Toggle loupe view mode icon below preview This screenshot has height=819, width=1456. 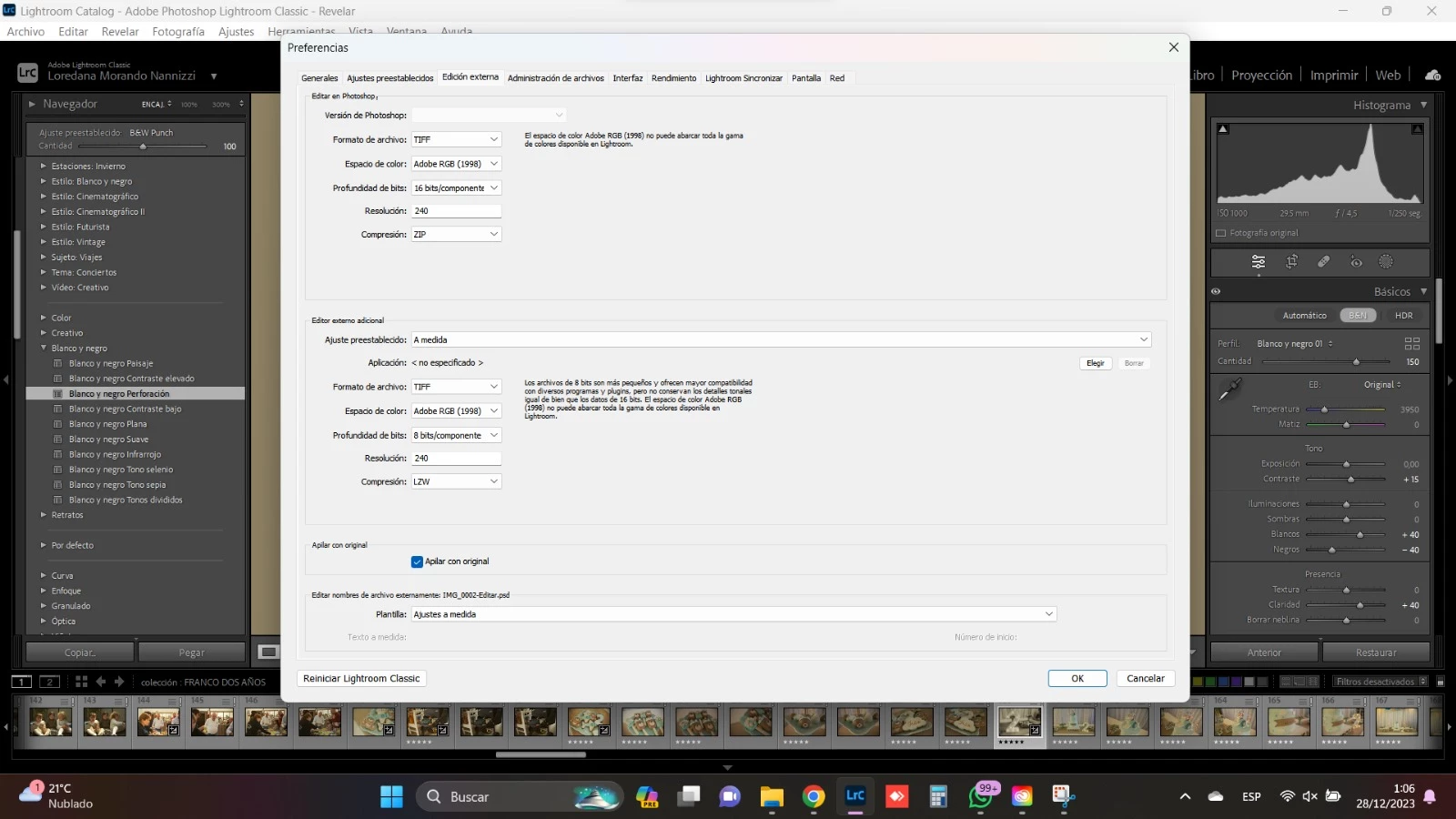tap(268, 652)
